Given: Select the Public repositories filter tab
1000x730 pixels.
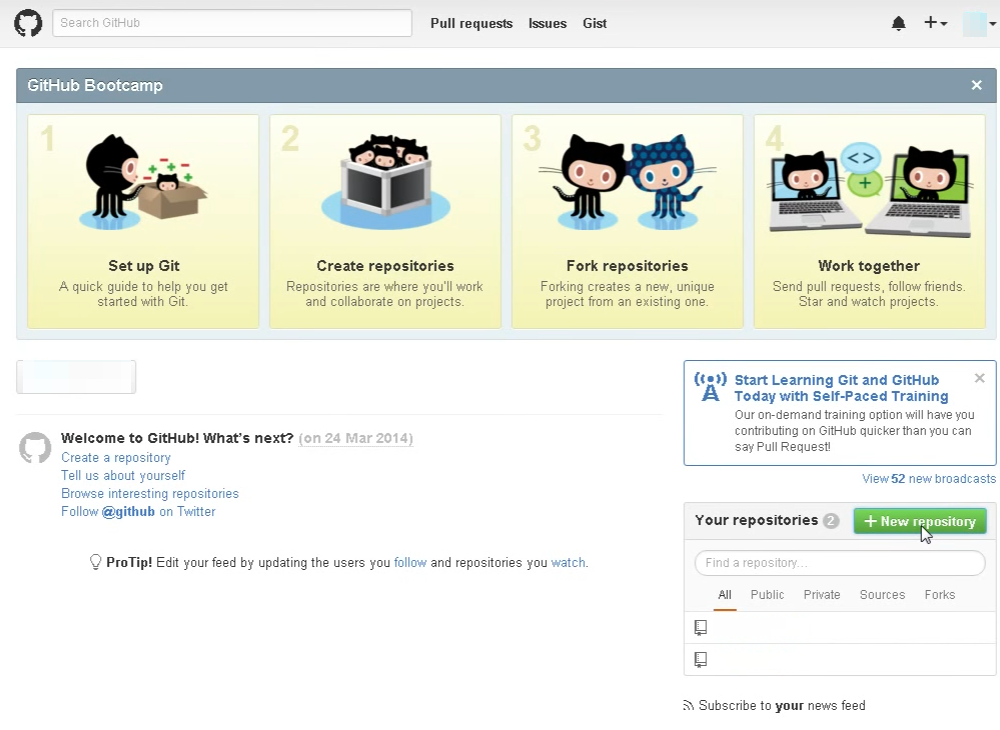Looking at the screenshot, I should point(767,595).
